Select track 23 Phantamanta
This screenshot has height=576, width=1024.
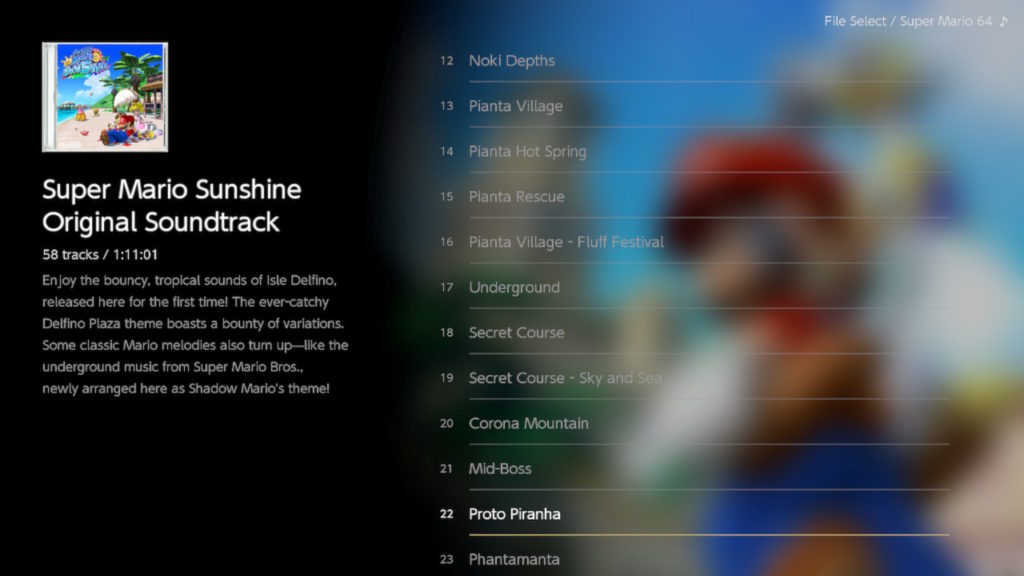pyautogui.click(x=694, y=559)
